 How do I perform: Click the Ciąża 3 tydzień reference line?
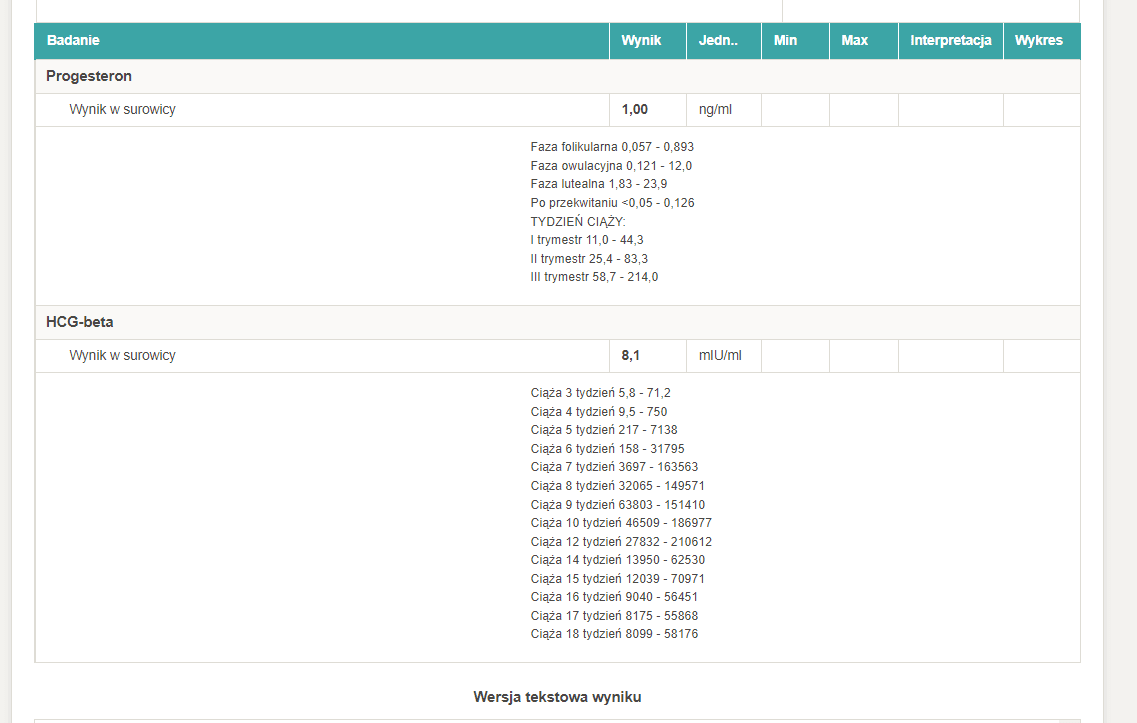coord(600,393)
